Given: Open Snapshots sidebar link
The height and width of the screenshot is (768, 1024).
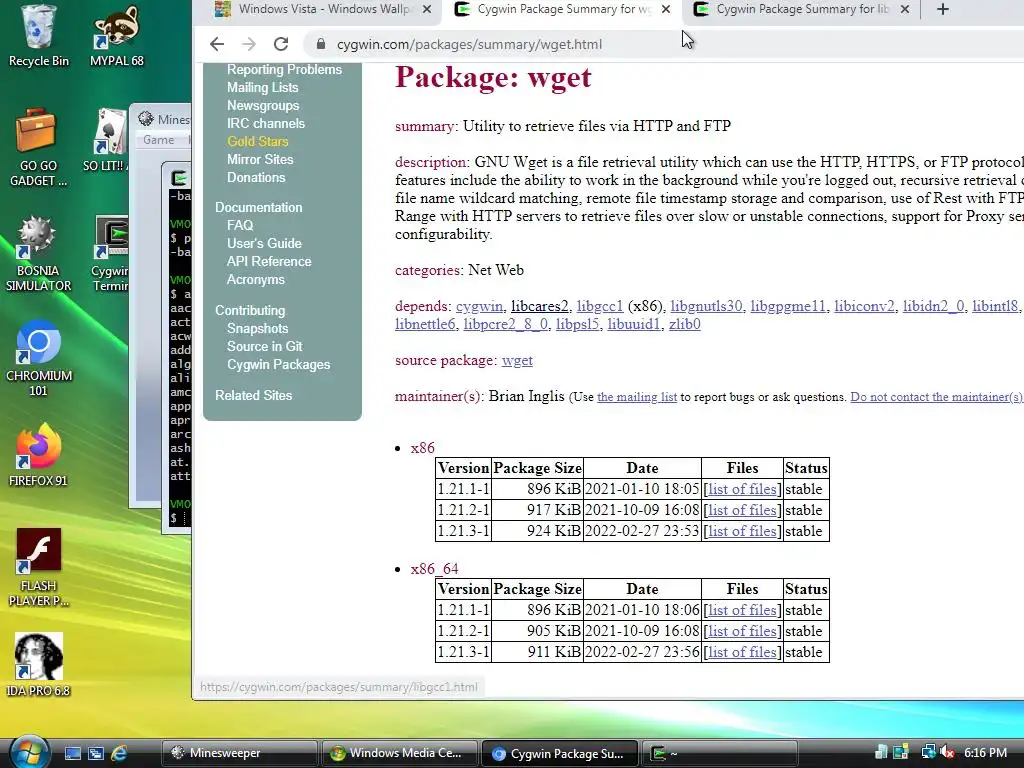Looking at the screenshot, I should coord(257,328).
